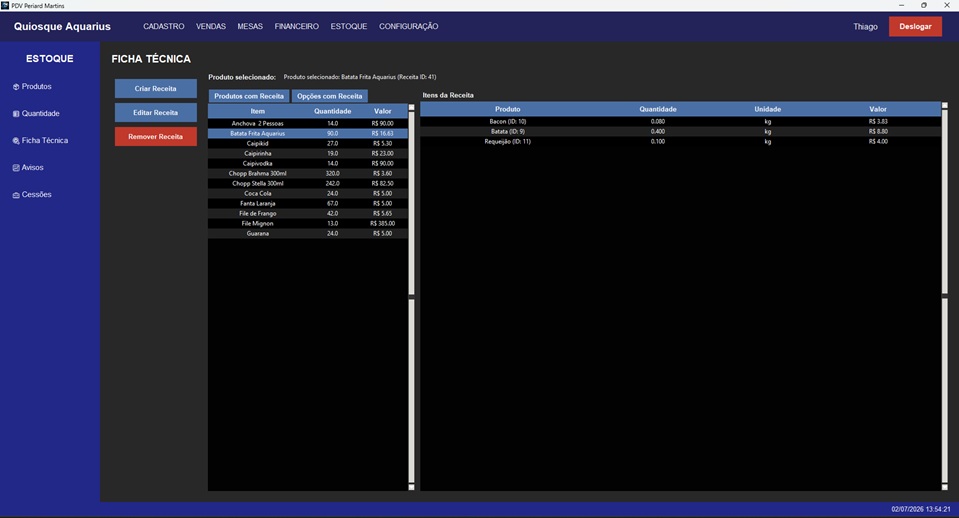The width and height of the screenshot is (959, 518).
Task: Sort recipe list by Item column header
Action: click(257, 111)
